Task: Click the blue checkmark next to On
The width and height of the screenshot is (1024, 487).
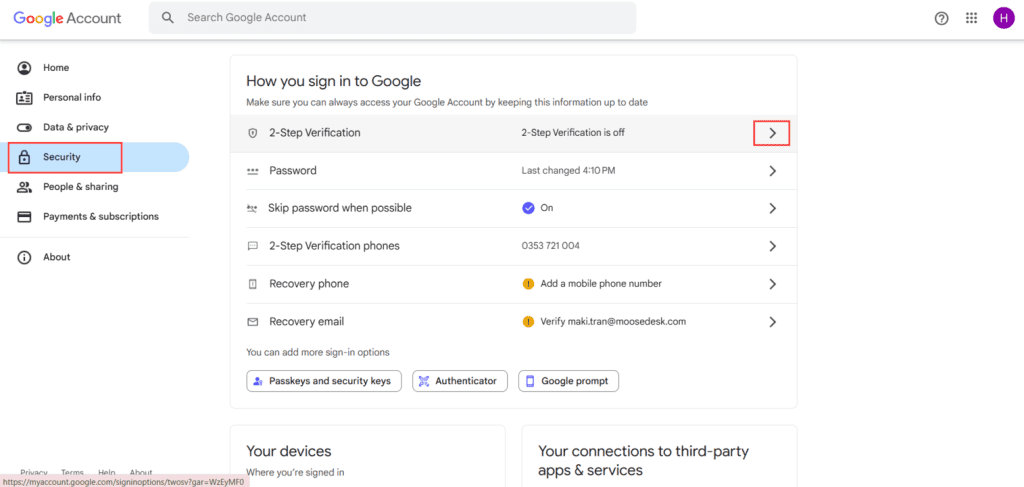Action: tap(528, 208)
